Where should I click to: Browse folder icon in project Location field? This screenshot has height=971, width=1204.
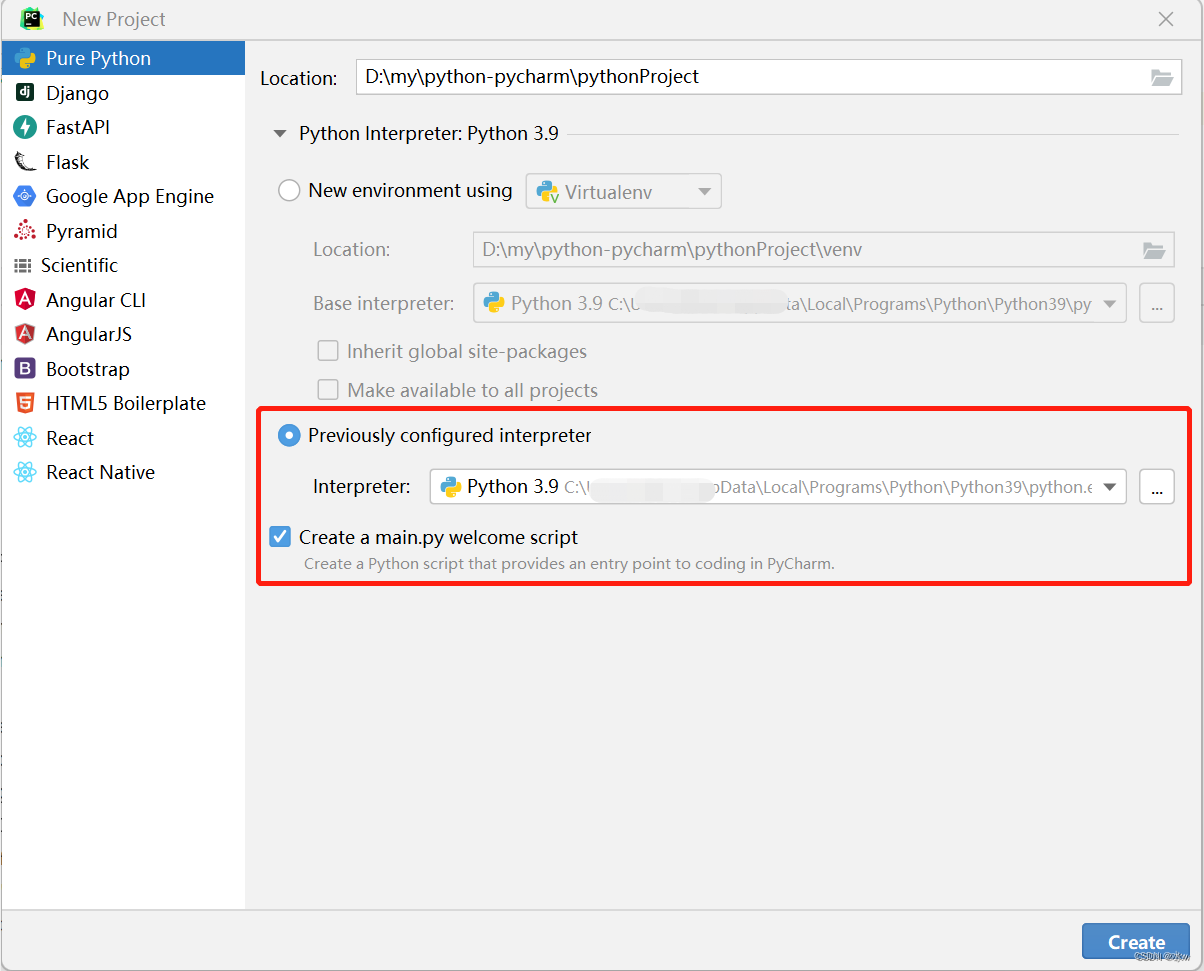point(1161,77)
